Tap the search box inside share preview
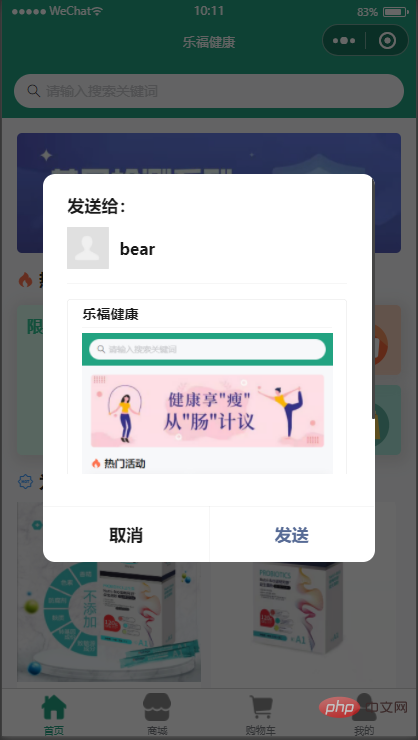418x740 pixels. click(207, 349)
